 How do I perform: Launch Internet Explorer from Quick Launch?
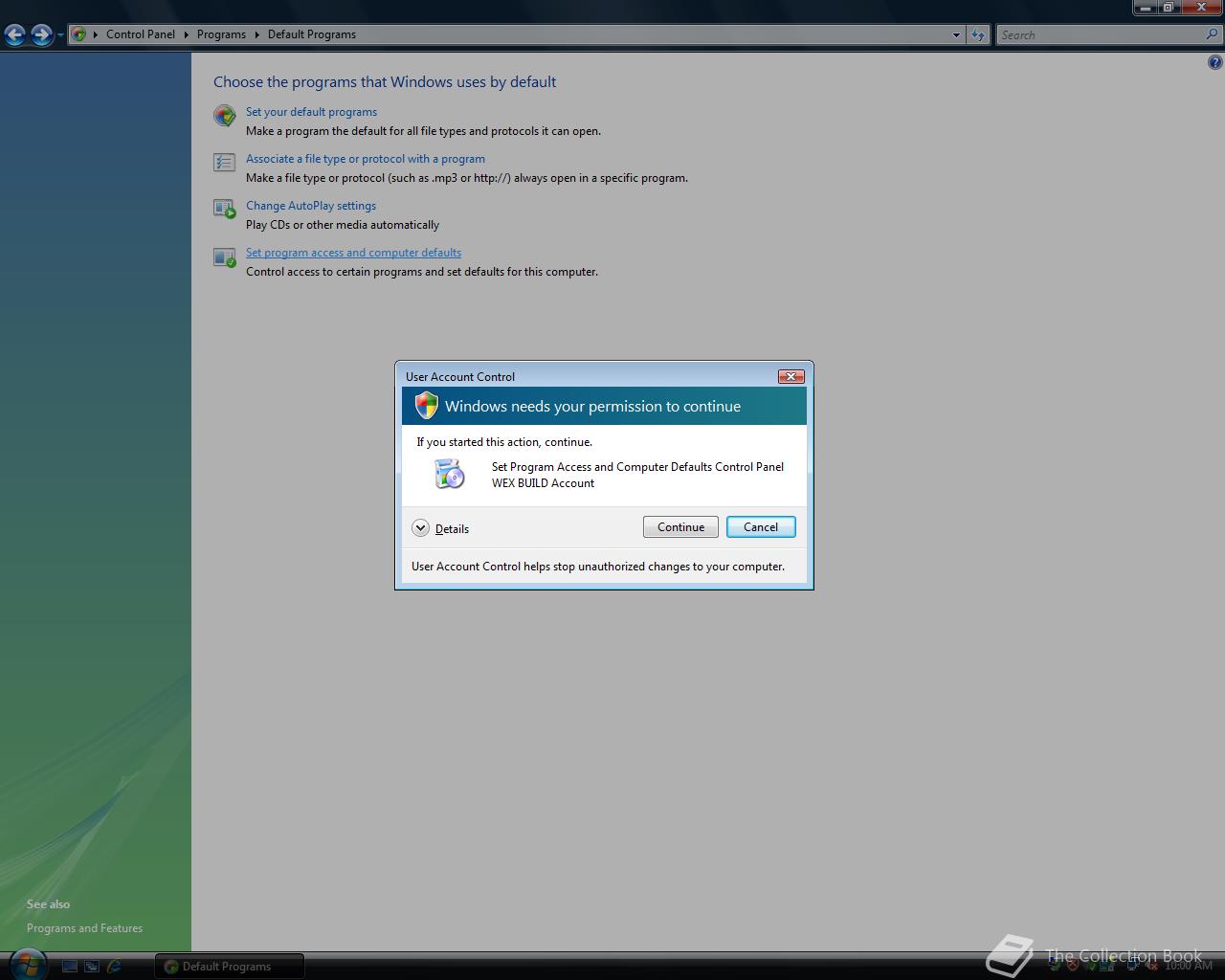[x=114, y=967]
